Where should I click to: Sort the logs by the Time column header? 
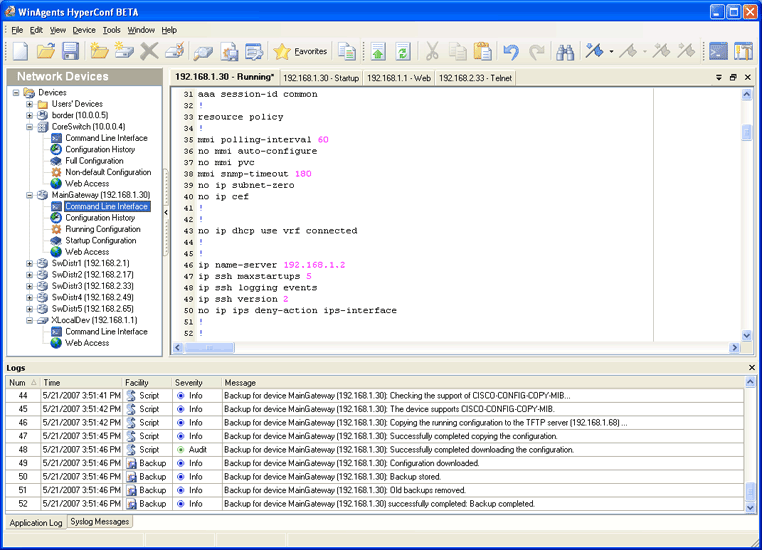coord(81,382)
